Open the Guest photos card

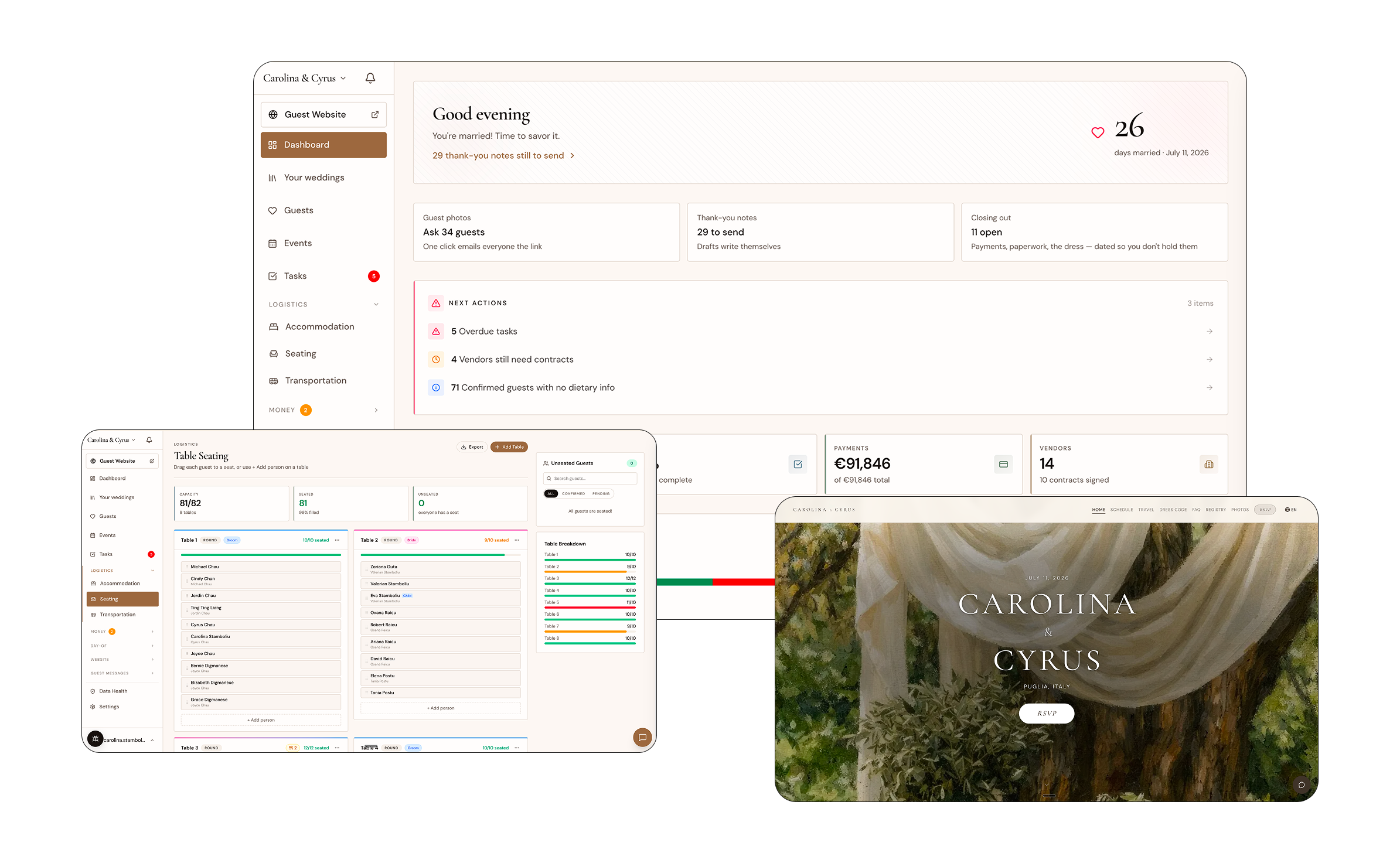click(546, 232)
